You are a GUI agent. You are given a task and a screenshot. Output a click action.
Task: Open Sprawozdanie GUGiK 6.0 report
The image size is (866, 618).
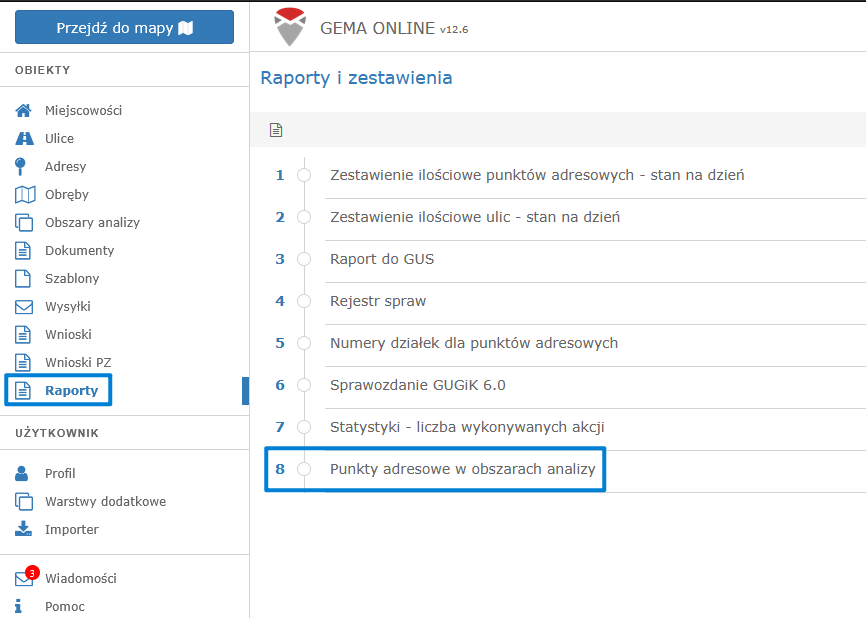[418, 385]
